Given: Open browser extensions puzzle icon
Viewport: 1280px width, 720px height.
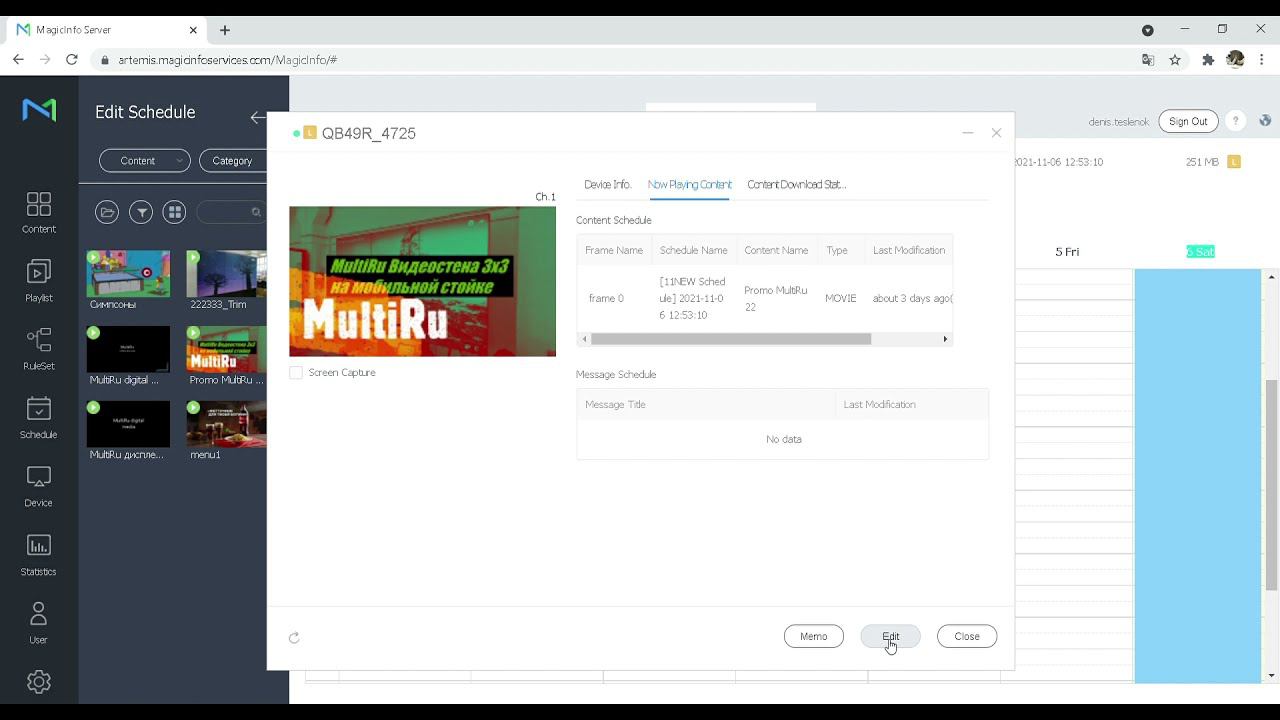Looking at the screenshot, I should (x=1208, y=60).
